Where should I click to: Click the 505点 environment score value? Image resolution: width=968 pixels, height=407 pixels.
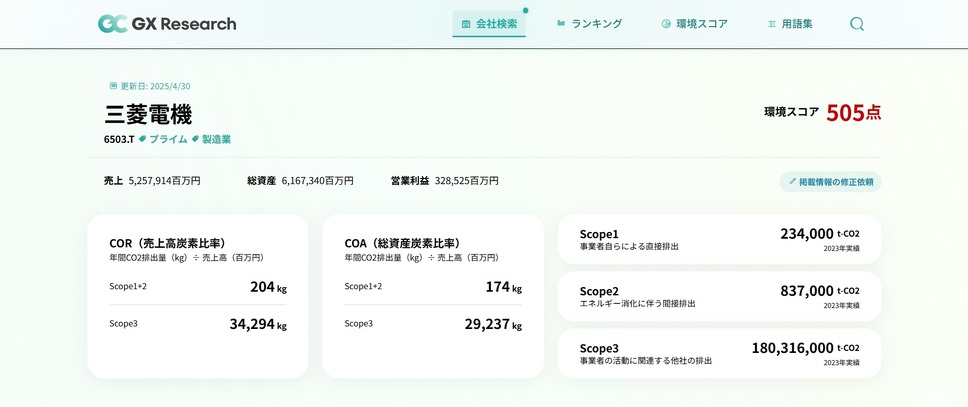click(854, 112)
